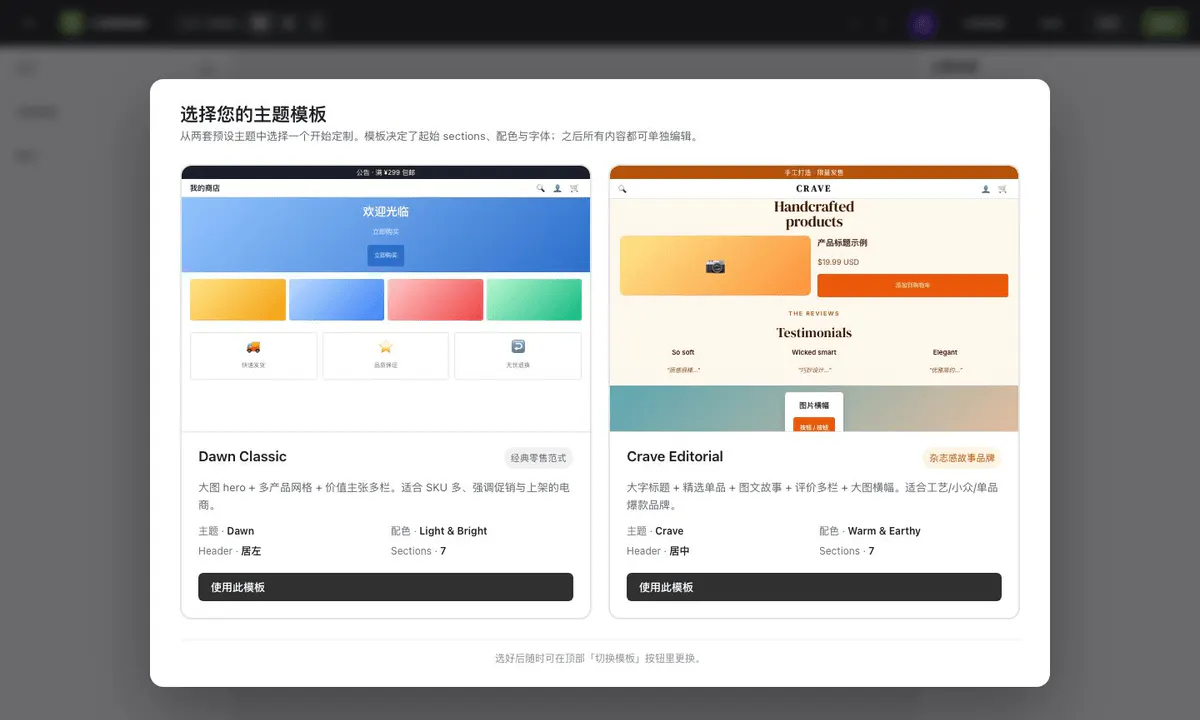Click the Crave announcement bar 手工打造
Viewport: 1200px width, 720px height.
[x=814, y=172]
